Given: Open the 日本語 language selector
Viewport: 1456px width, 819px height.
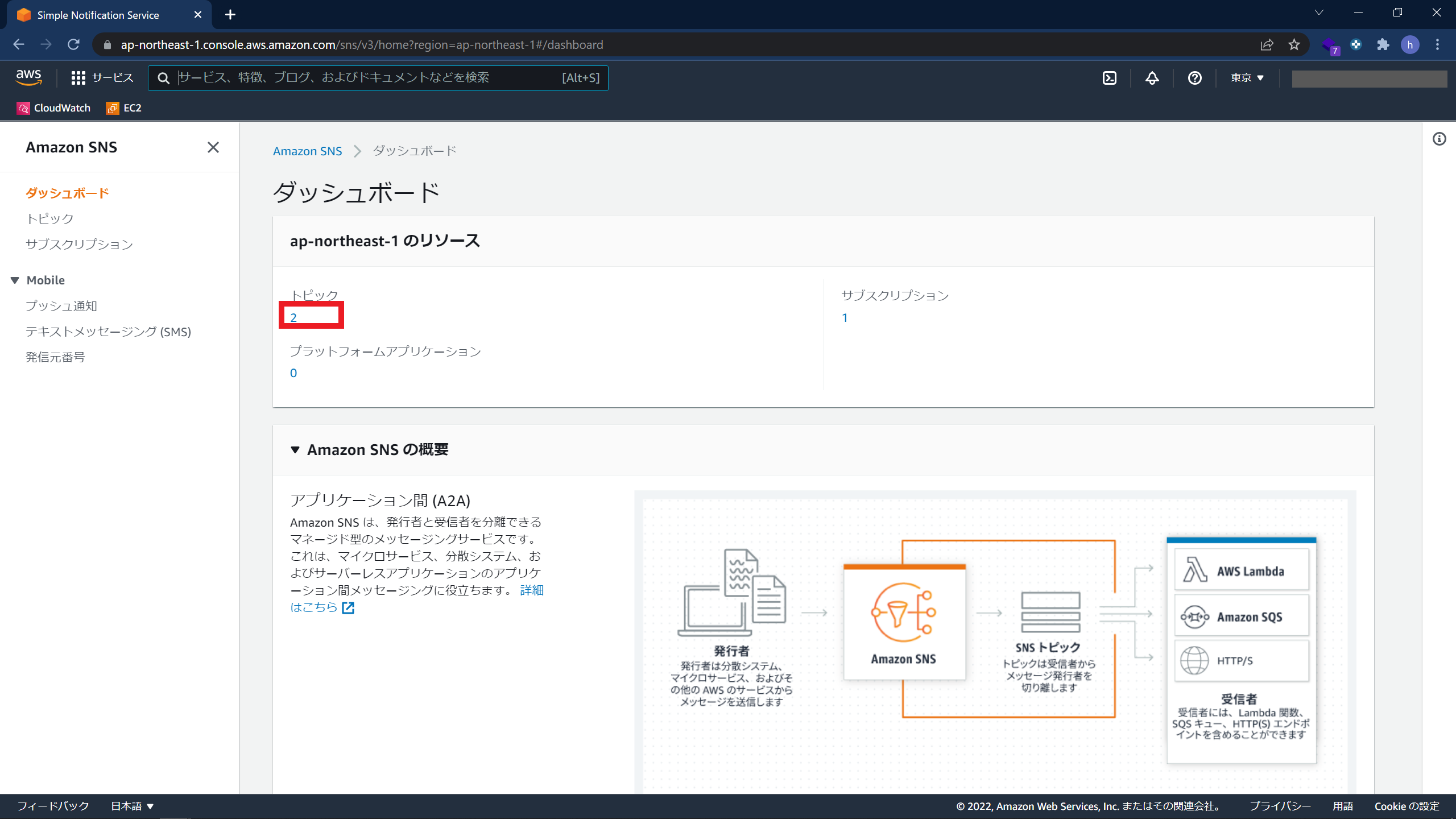Looking at the screenshot, I should (x=132, y=806).
